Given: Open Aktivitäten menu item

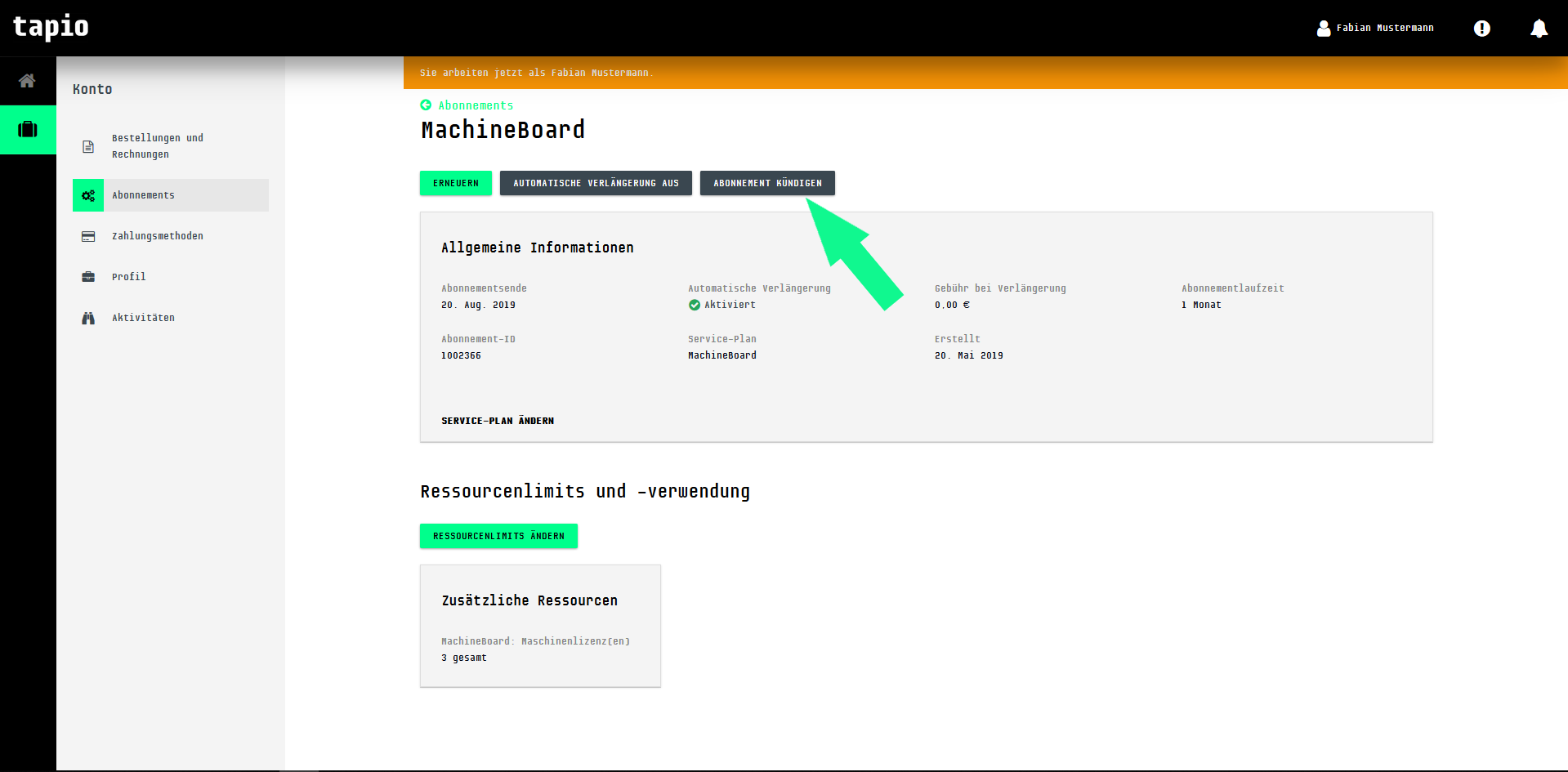Looking at the screenshot, I should pos(171,318).
